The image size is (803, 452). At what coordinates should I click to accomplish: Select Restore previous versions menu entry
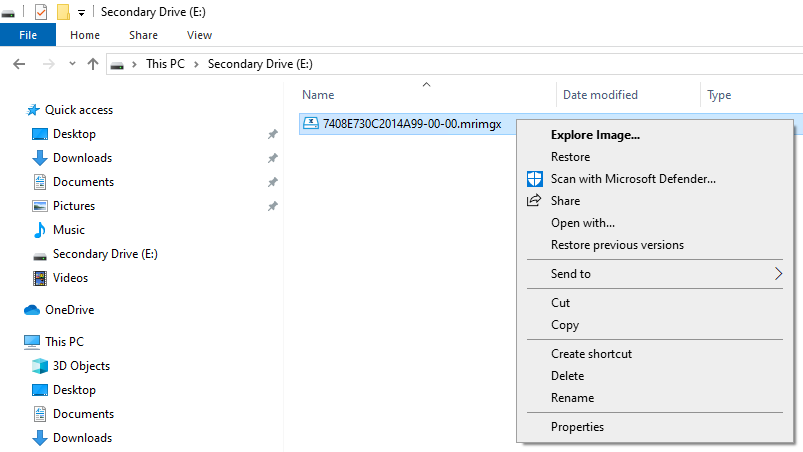(x=617, y=245)
